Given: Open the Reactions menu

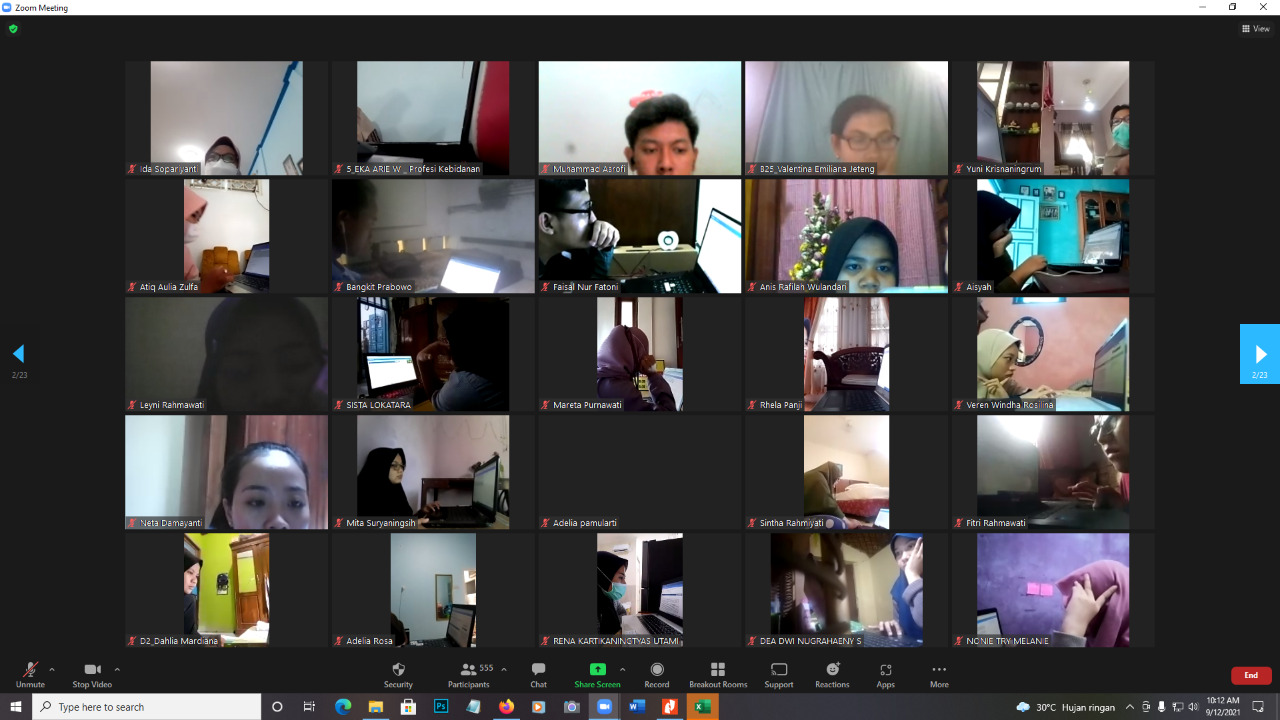Looking at the screenshot, I should [x=832, y=670].
